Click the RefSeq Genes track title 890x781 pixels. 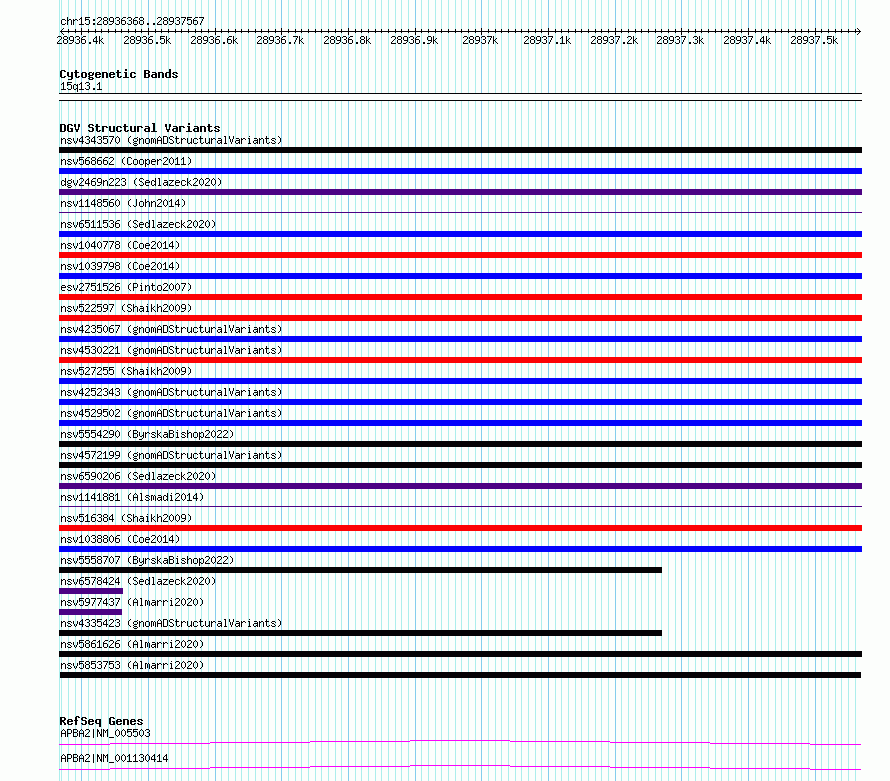(x=101, y=721)
